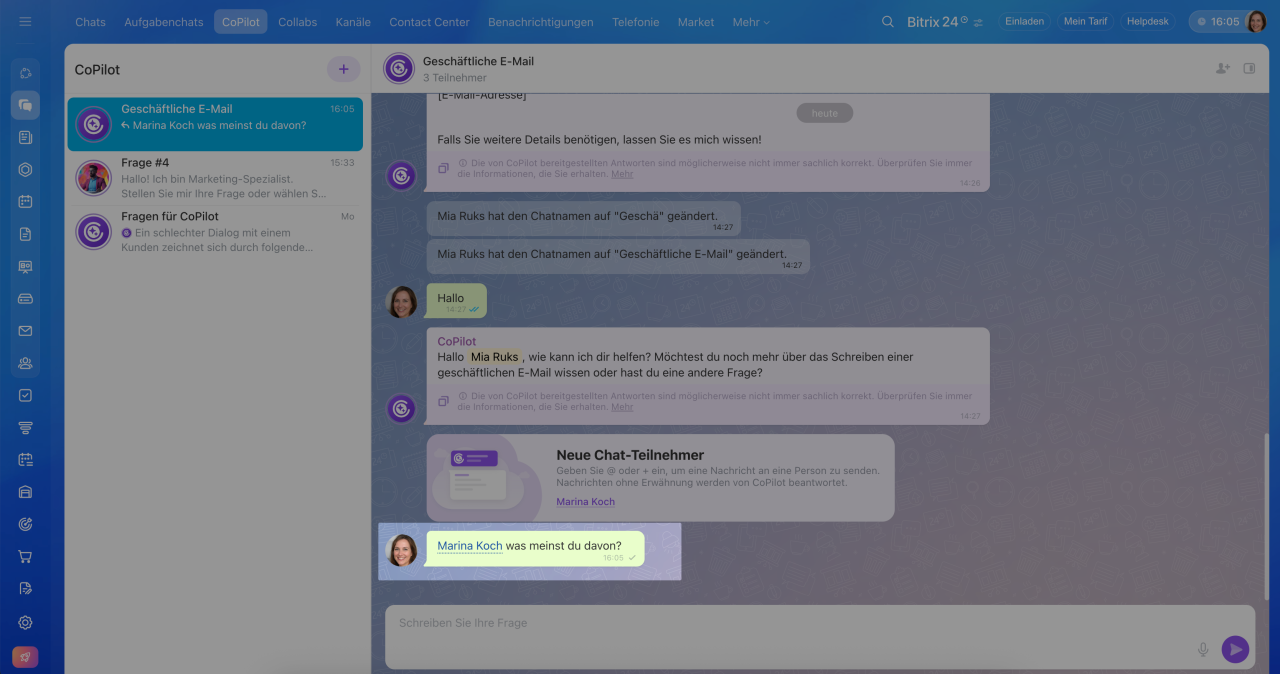Click Mia Ruks' avatar beside the Hallo message
1280x674 pixels.
(x=402, y=302)
